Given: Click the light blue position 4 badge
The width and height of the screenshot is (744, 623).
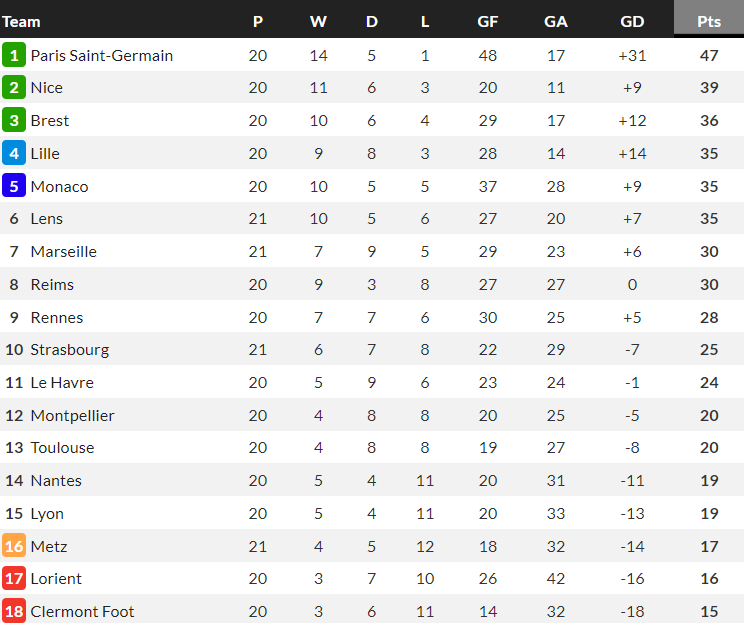Looking at the screenshot, I should pyautogui.click(x=14, y=154).
